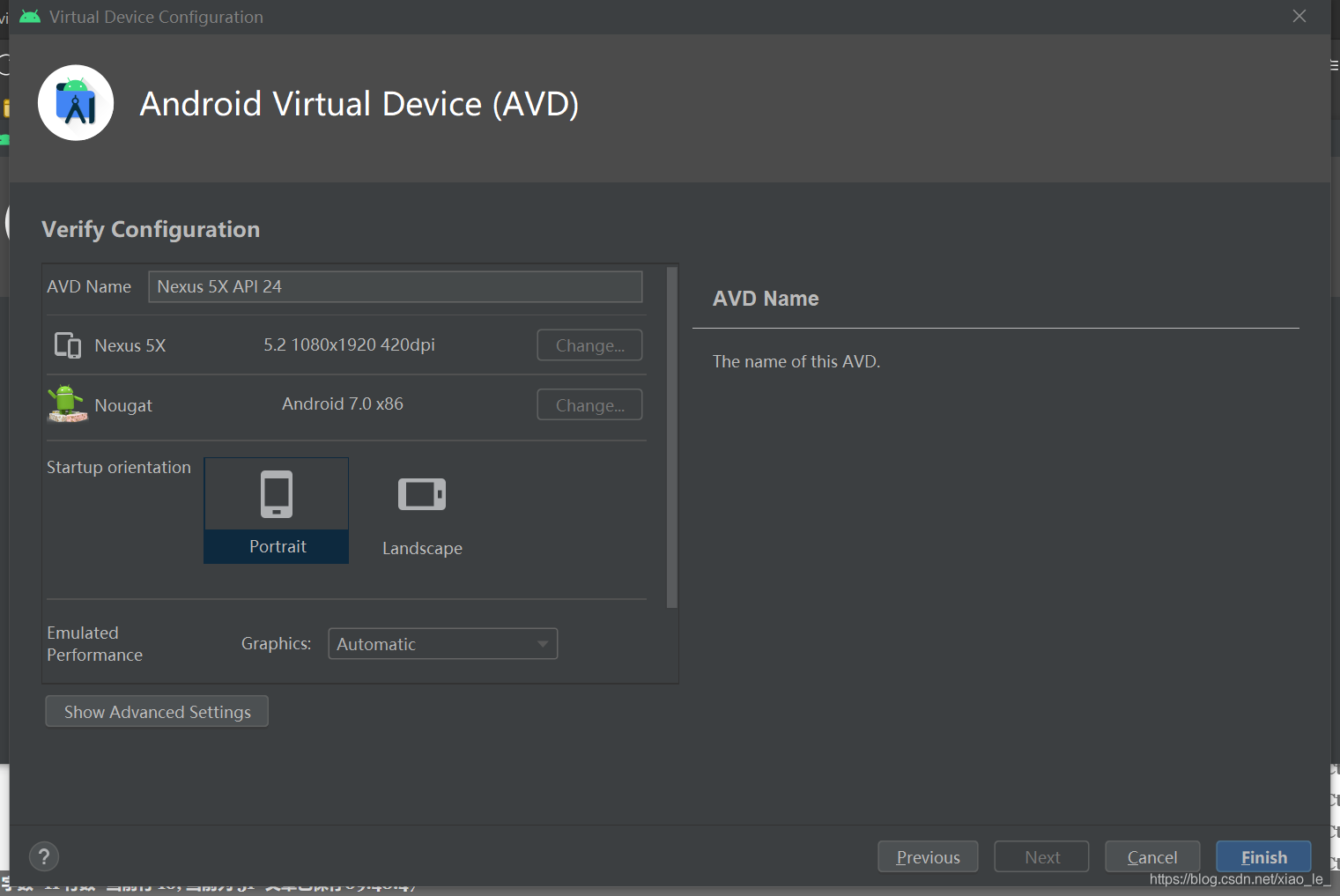This screenshot has height=896, width=1340.
Task: Click the Previous button
Action: point(928,857)
